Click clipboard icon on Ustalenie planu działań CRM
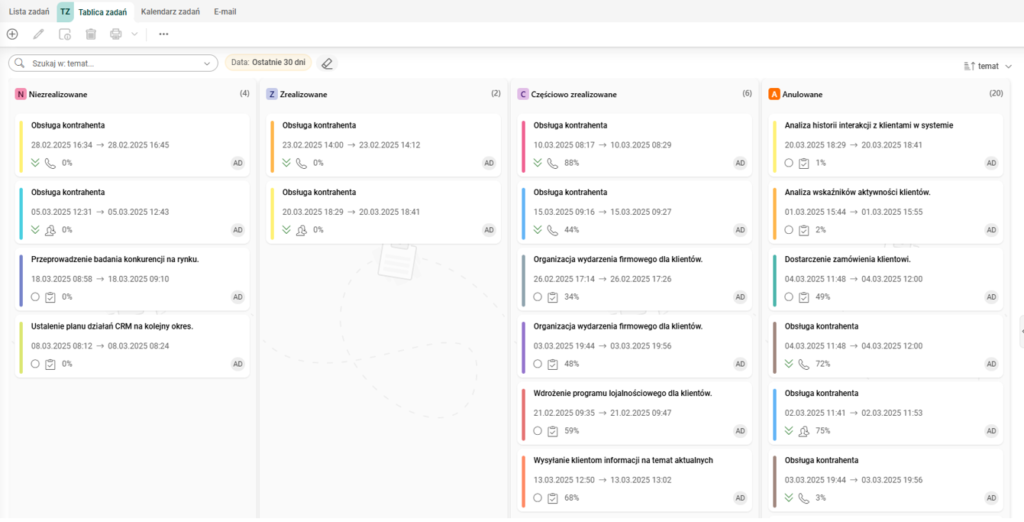Screen dimensions: 1024x522 click(50, 364)
